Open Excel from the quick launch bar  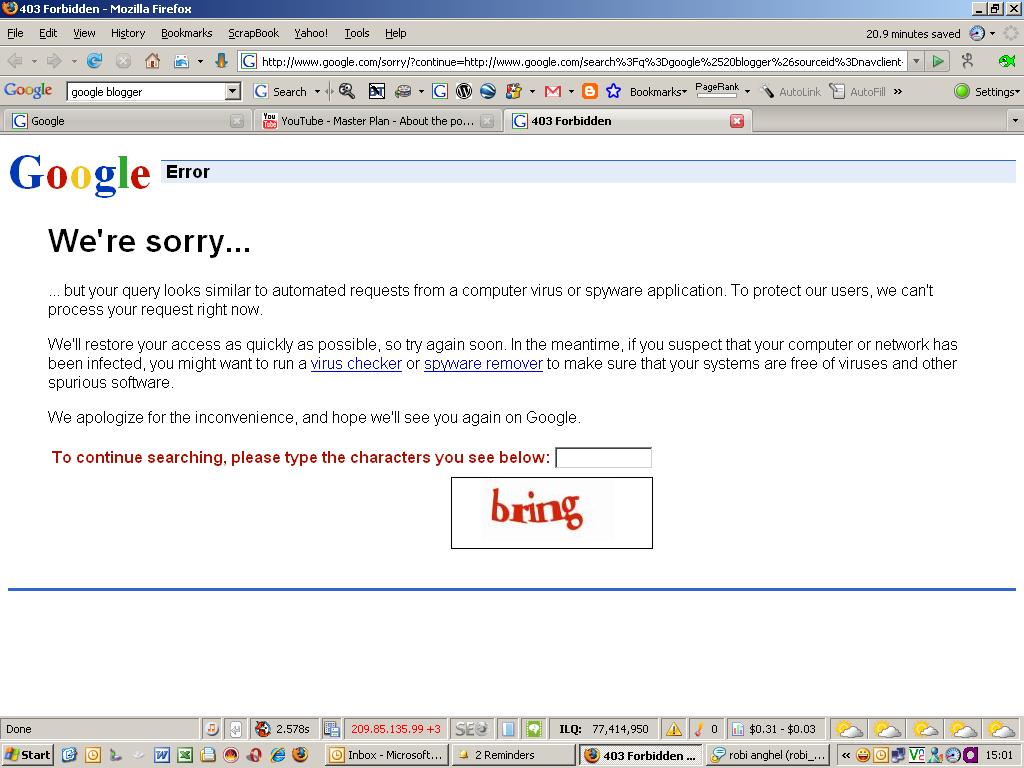point(185,755)
